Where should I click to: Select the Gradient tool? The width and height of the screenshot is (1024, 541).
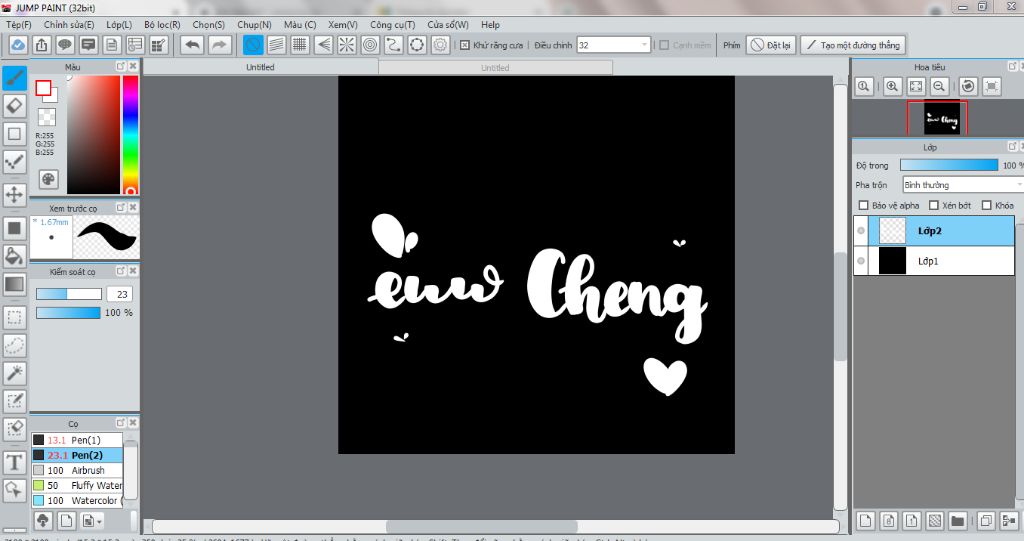click(x=14, y=284)
